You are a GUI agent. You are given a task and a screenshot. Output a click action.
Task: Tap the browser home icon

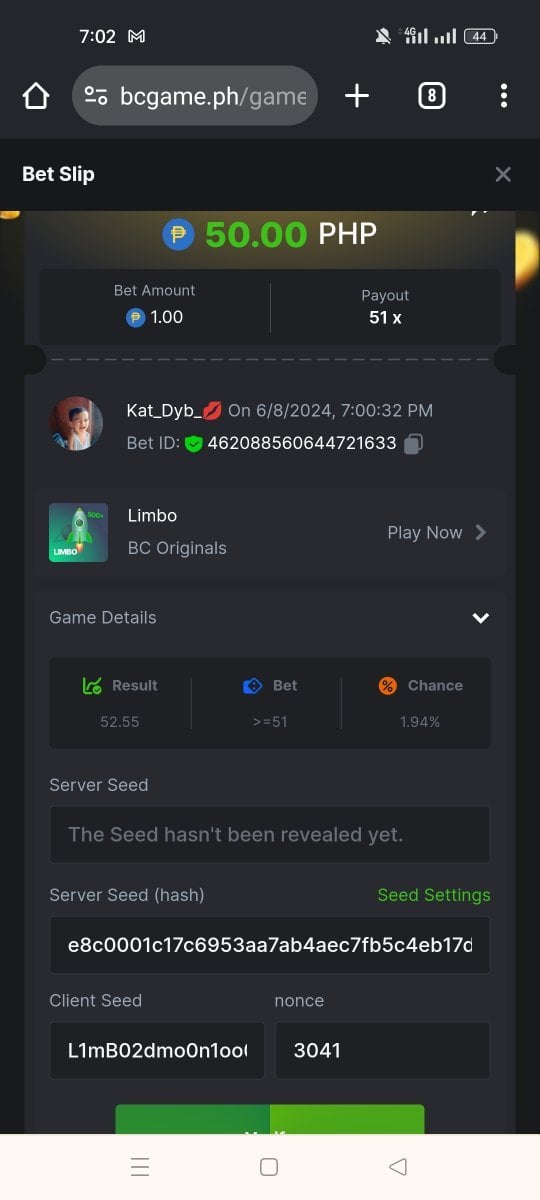(36, 96)
